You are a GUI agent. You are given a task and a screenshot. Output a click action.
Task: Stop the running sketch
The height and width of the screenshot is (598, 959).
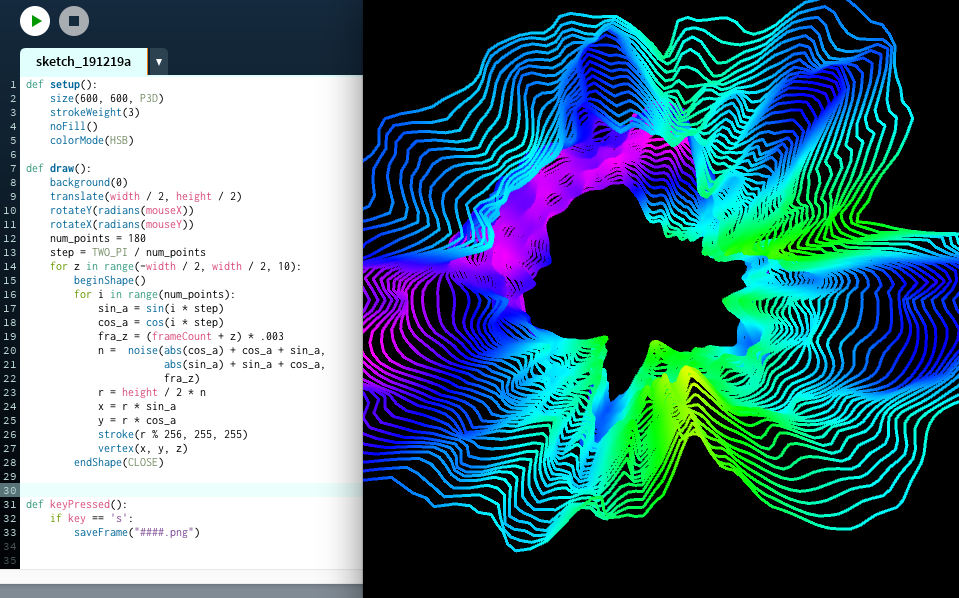(x=74, y=20)
